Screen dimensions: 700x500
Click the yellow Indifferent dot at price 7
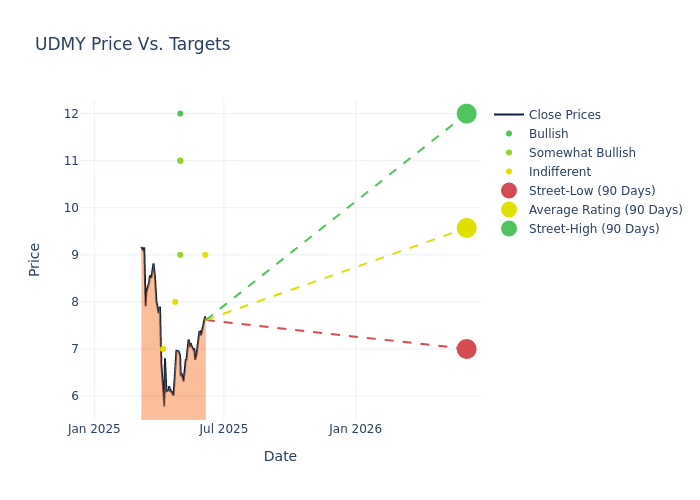(163, 349)
